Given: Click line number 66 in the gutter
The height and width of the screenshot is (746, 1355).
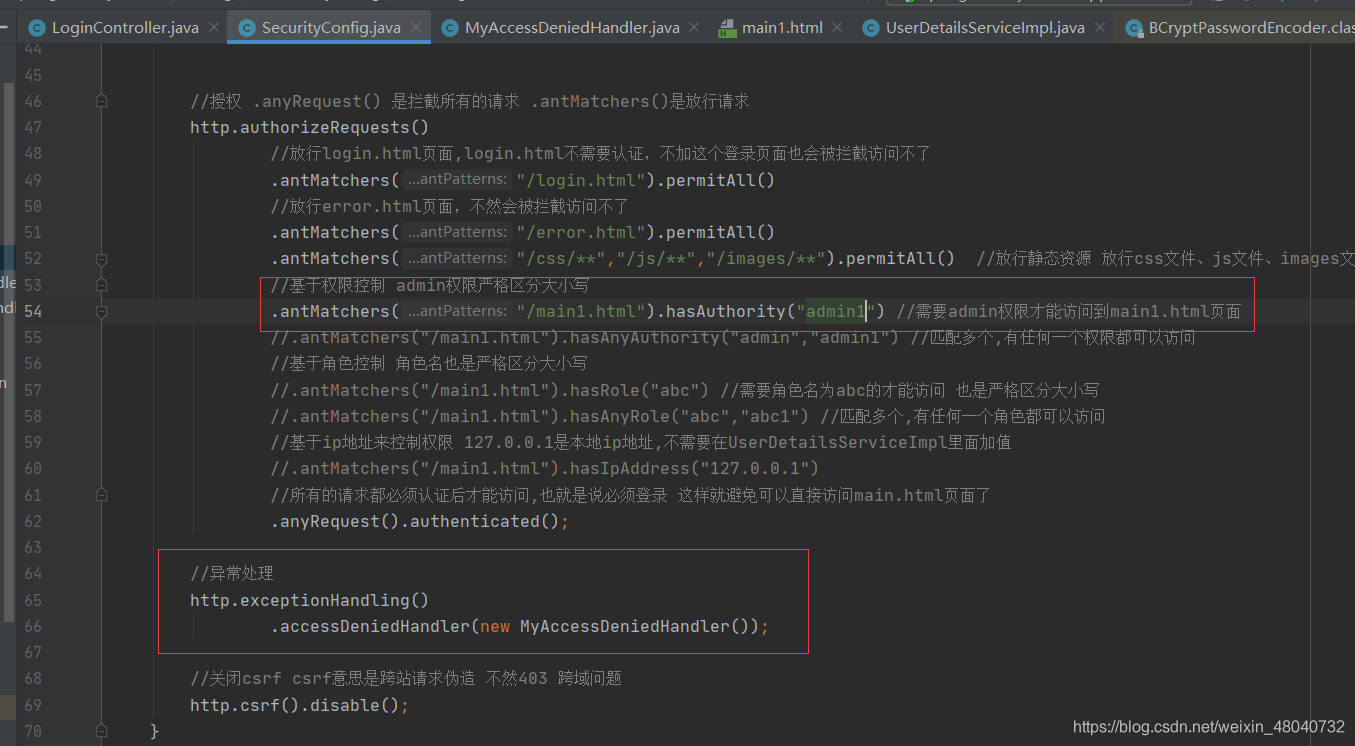Looking at the screenshot, I should coord(32,626).
